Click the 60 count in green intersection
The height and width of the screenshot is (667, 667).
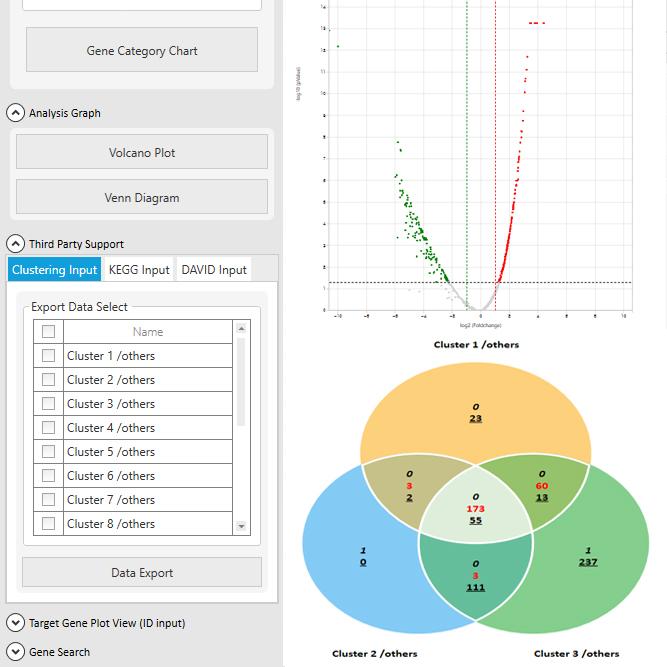click(542, 486)
